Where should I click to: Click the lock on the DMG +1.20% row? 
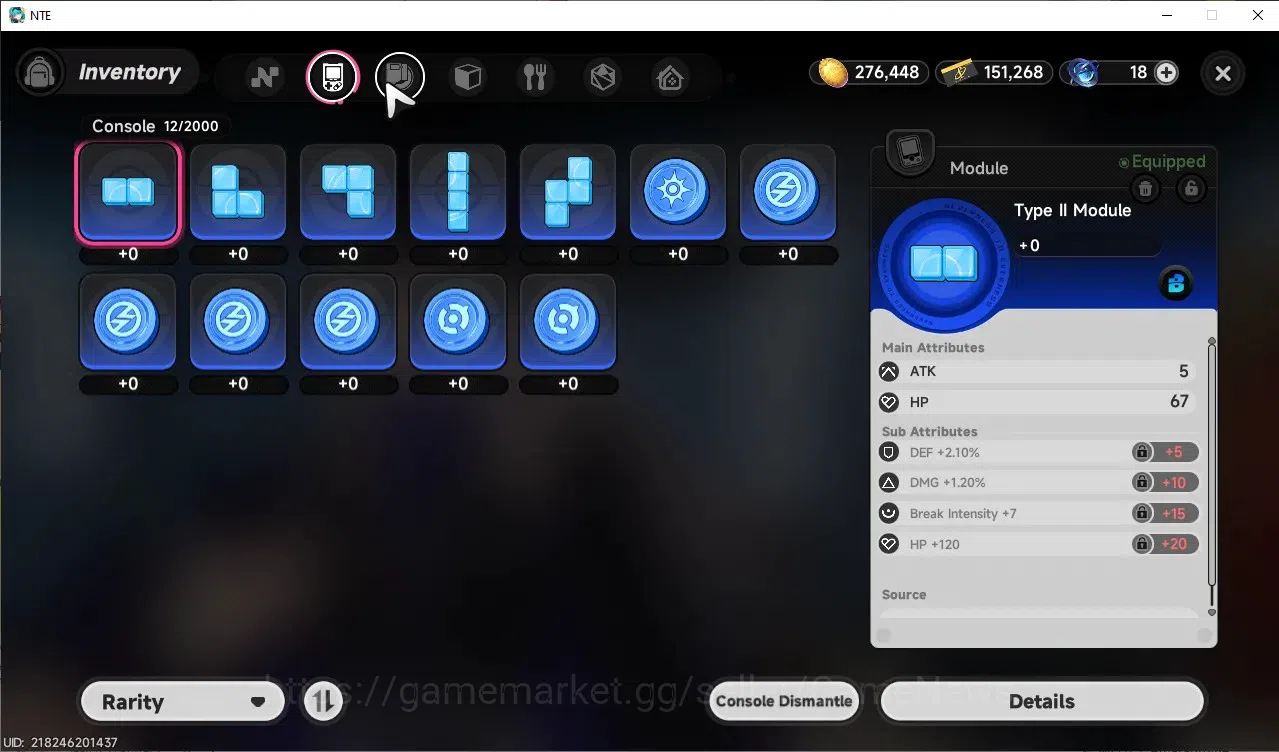1141,483
